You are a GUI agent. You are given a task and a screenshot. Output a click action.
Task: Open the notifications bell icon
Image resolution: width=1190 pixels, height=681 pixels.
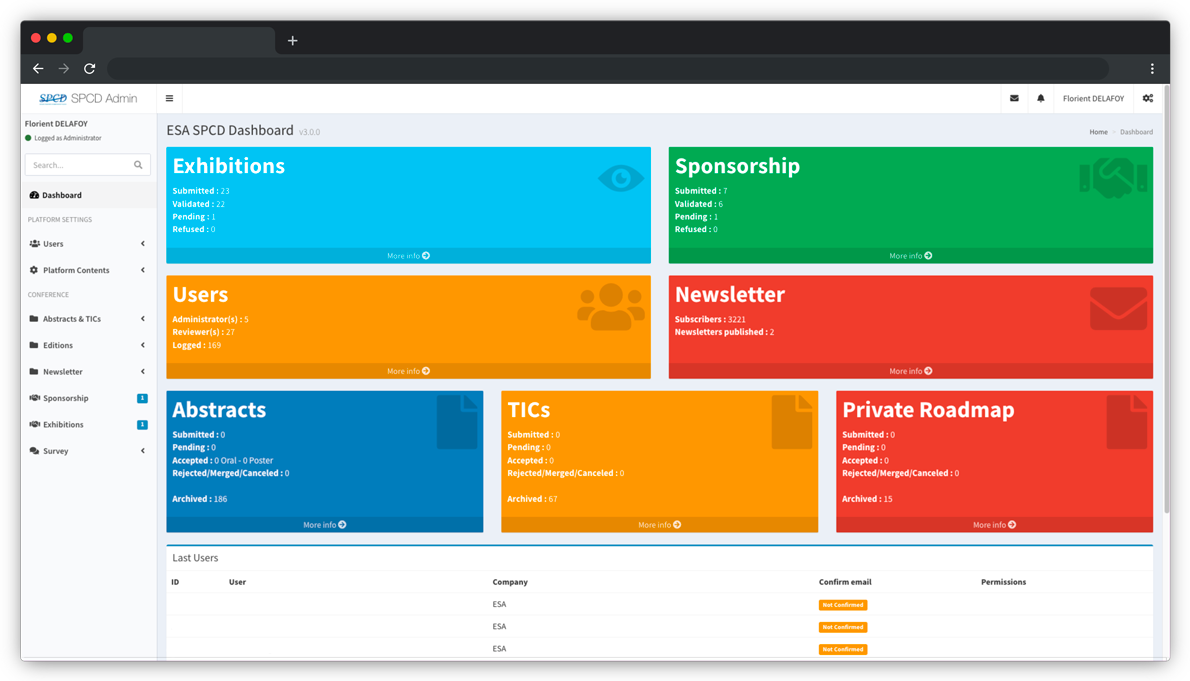point(1040,99)
